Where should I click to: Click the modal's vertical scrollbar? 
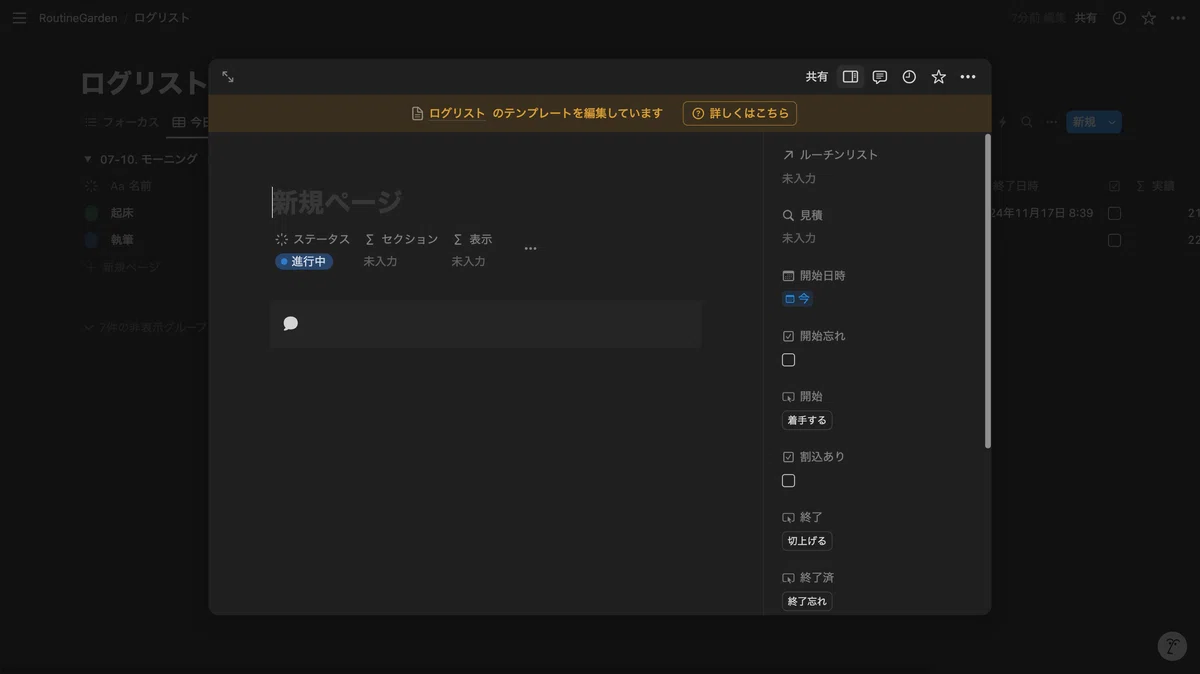[x=988, y=290]
